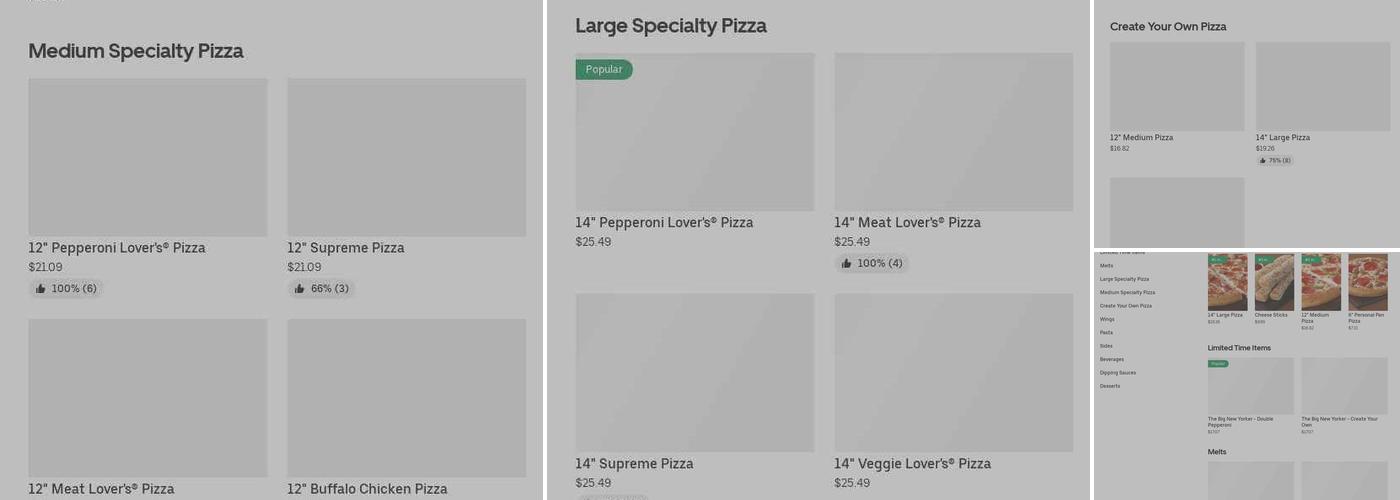The image size is (1400, 500).
Task: Click Popular badge on 14" Pepperoni Lover's Pizza
Action: tap(604, 69)
